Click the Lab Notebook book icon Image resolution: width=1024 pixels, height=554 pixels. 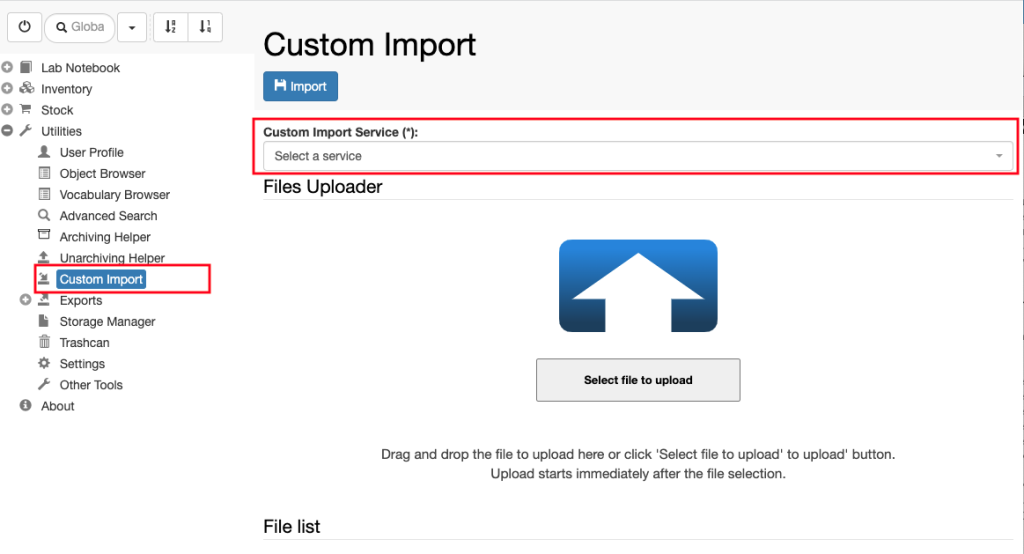tap(26, 67)
